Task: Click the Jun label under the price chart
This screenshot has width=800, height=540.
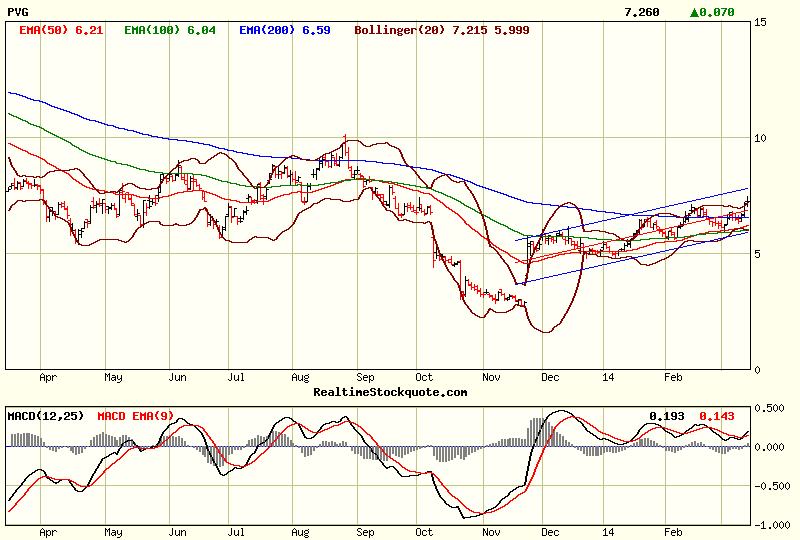Action: tap(177, 378)
